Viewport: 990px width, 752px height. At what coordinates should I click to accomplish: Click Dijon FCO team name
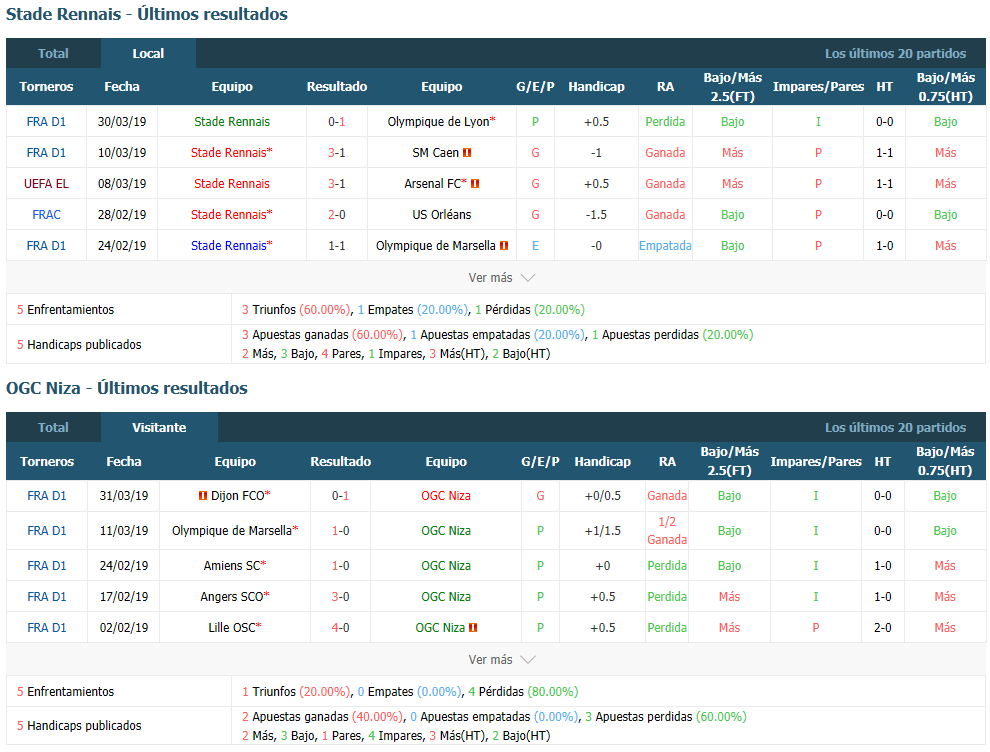(x=237, y=496)
